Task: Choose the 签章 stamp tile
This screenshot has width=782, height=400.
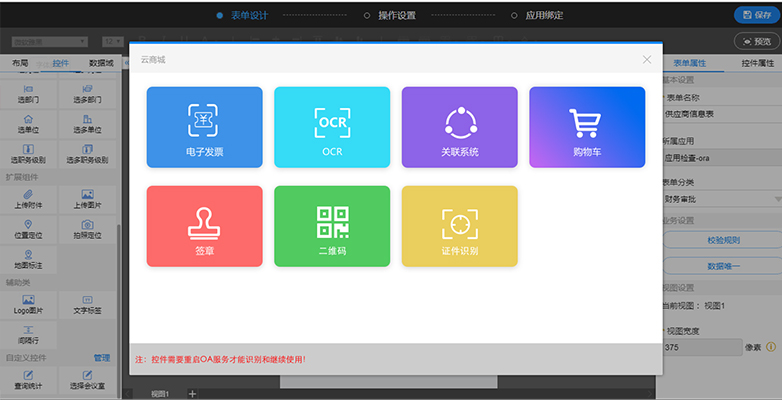Action: [204, 226]
